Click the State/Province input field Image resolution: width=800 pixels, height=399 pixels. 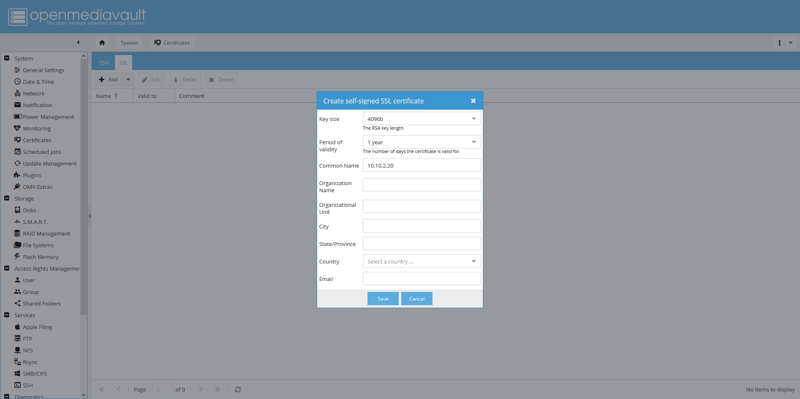421,244
